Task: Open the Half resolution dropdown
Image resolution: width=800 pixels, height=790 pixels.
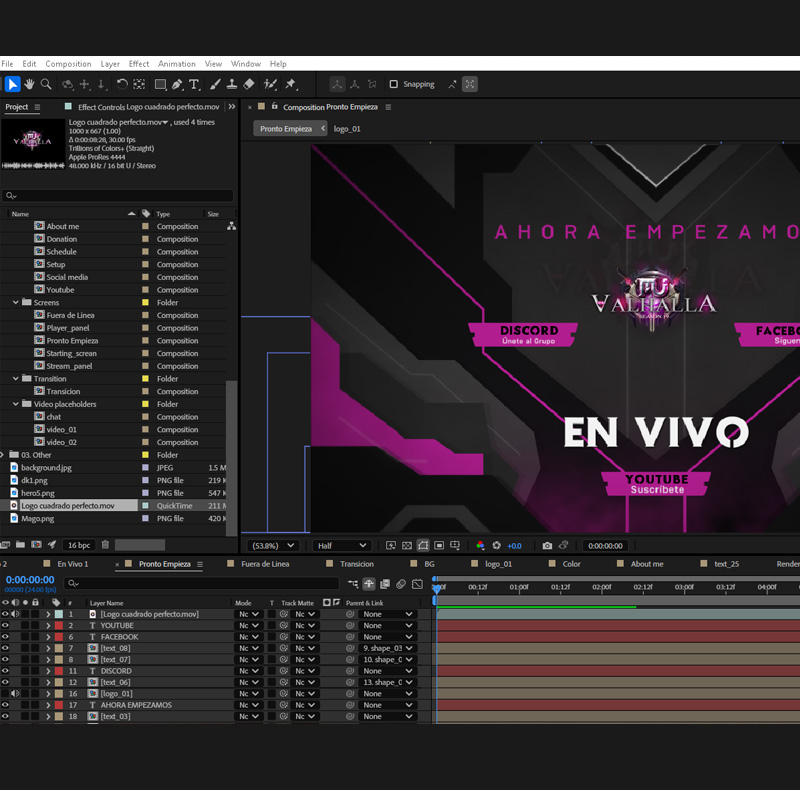Action: click(341, 546)
